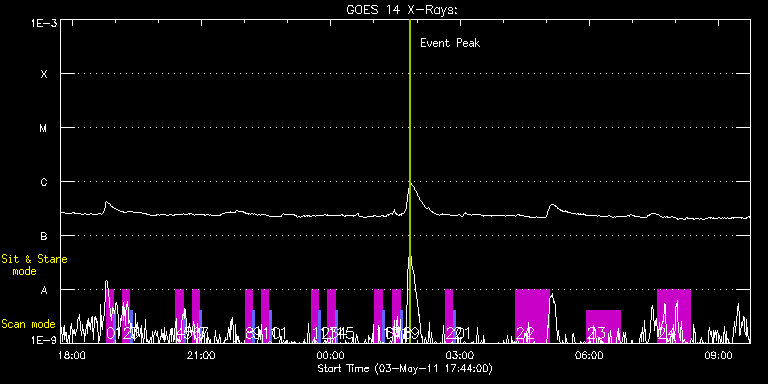This screenshot has width=768, height=384.
Task: Select the magenta scan block labeled 23
Action: (x=603, y=326)
